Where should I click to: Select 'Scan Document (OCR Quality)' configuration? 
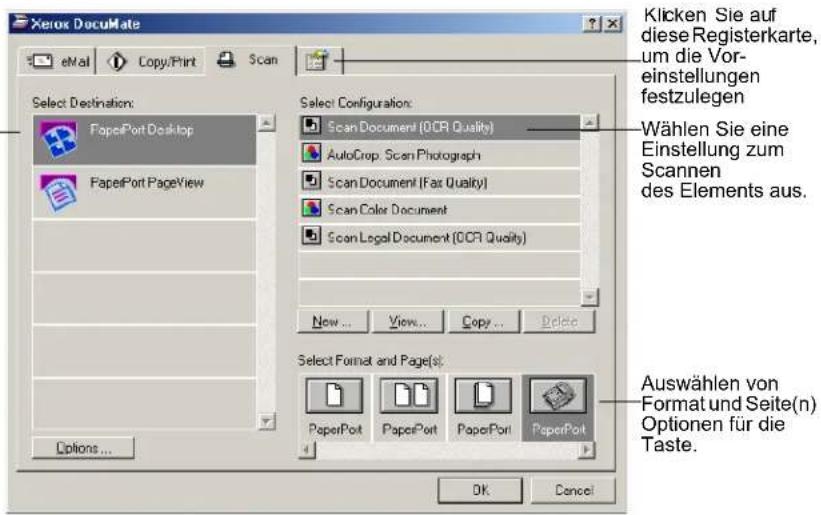439,127
